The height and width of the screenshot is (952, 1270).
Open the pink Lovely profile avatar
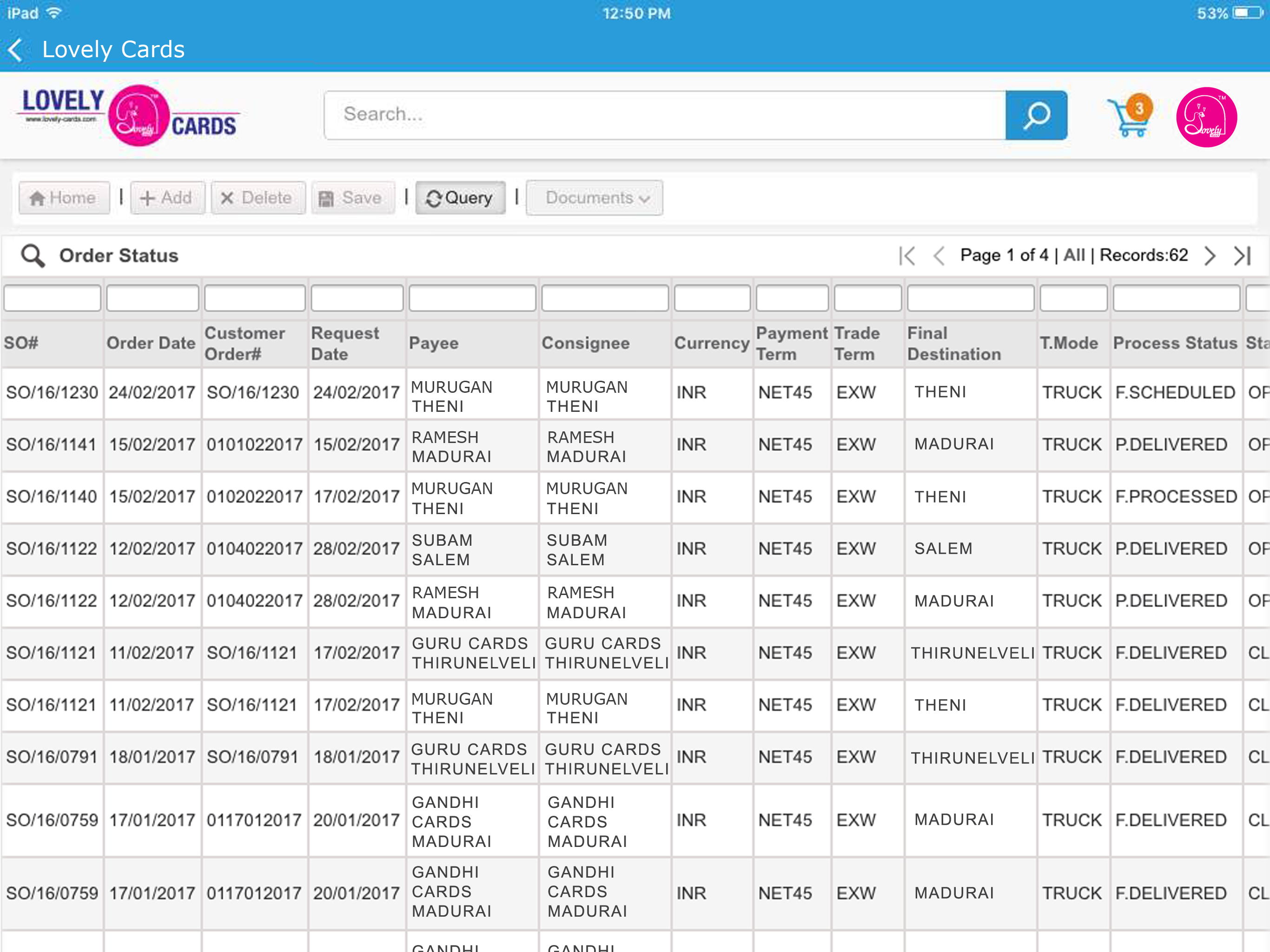point(1206,117)
